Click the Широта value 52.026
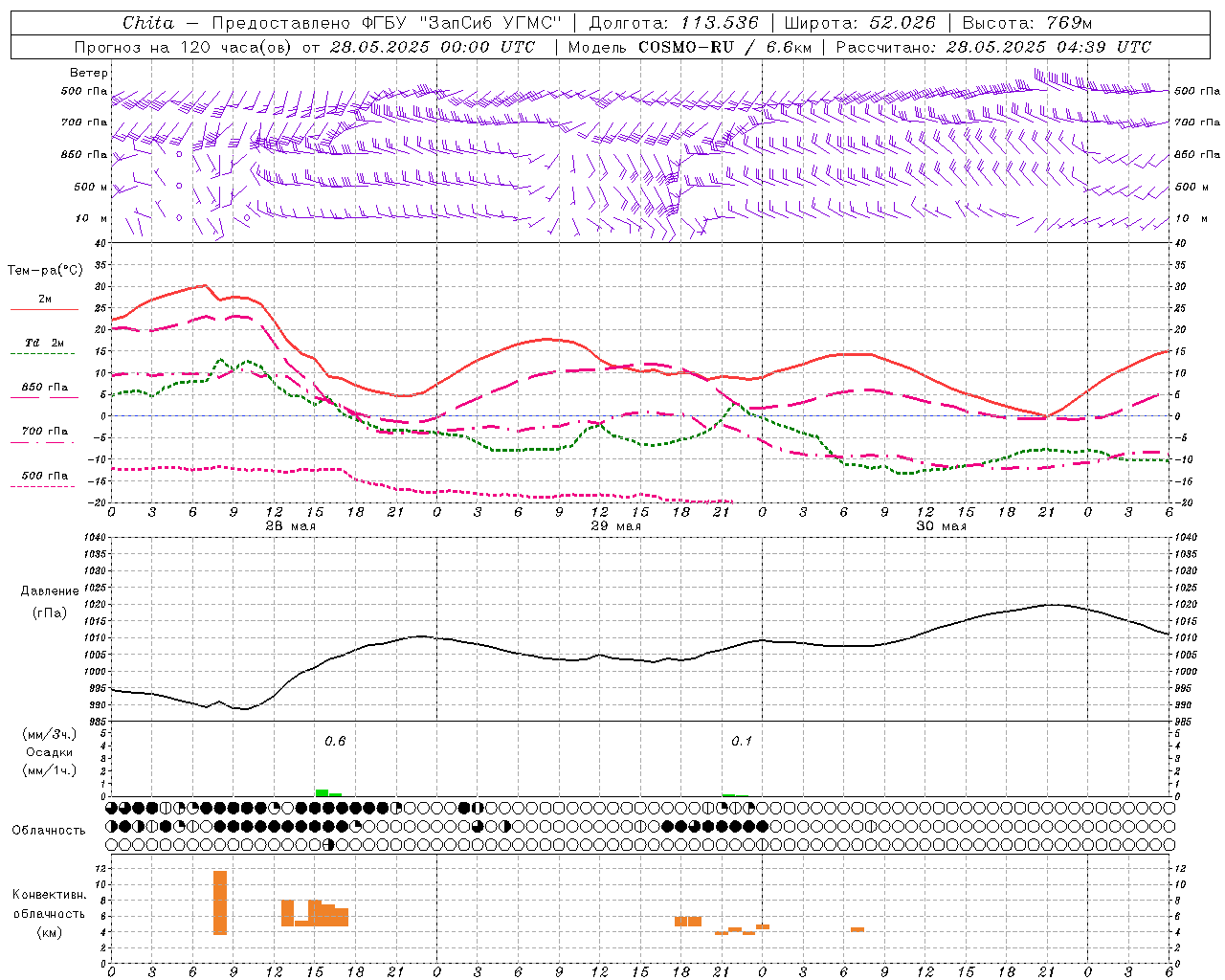This screenshot has height=980, width=1225. point(902,23)
